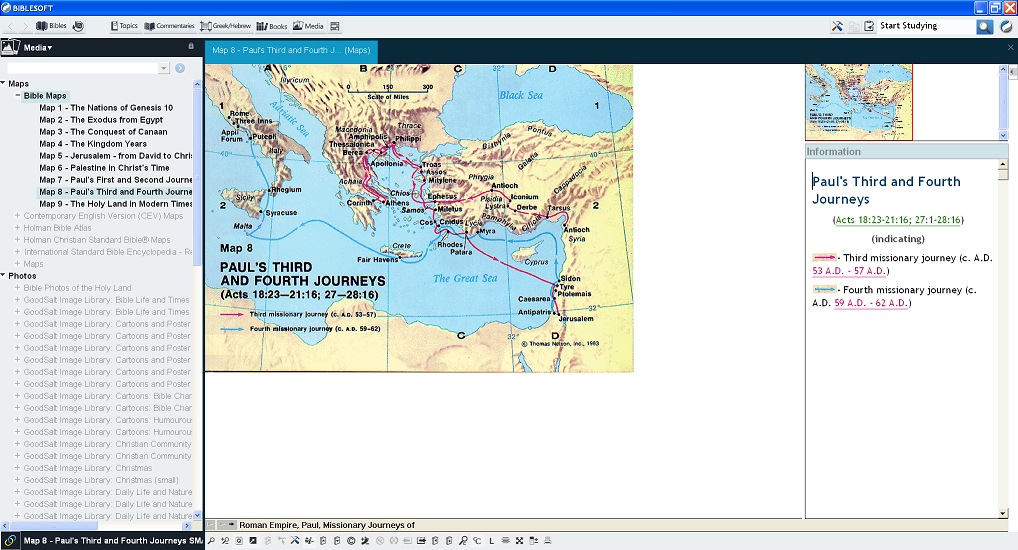Screen dimensions: 1018x550
Task: Click the full-screen black arrow icon in bottom toolbar
Action: [253, 540]
